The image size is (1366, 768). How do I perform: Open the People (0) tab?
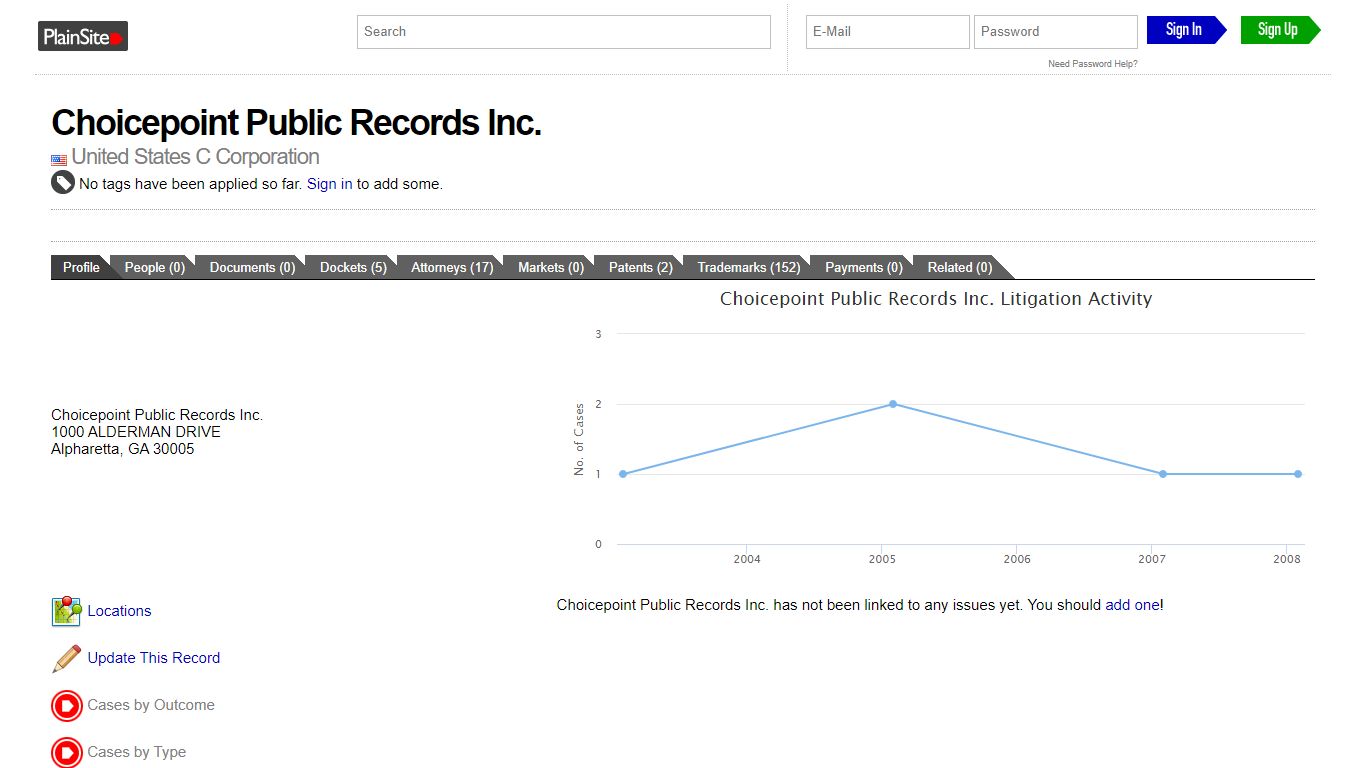154,267
